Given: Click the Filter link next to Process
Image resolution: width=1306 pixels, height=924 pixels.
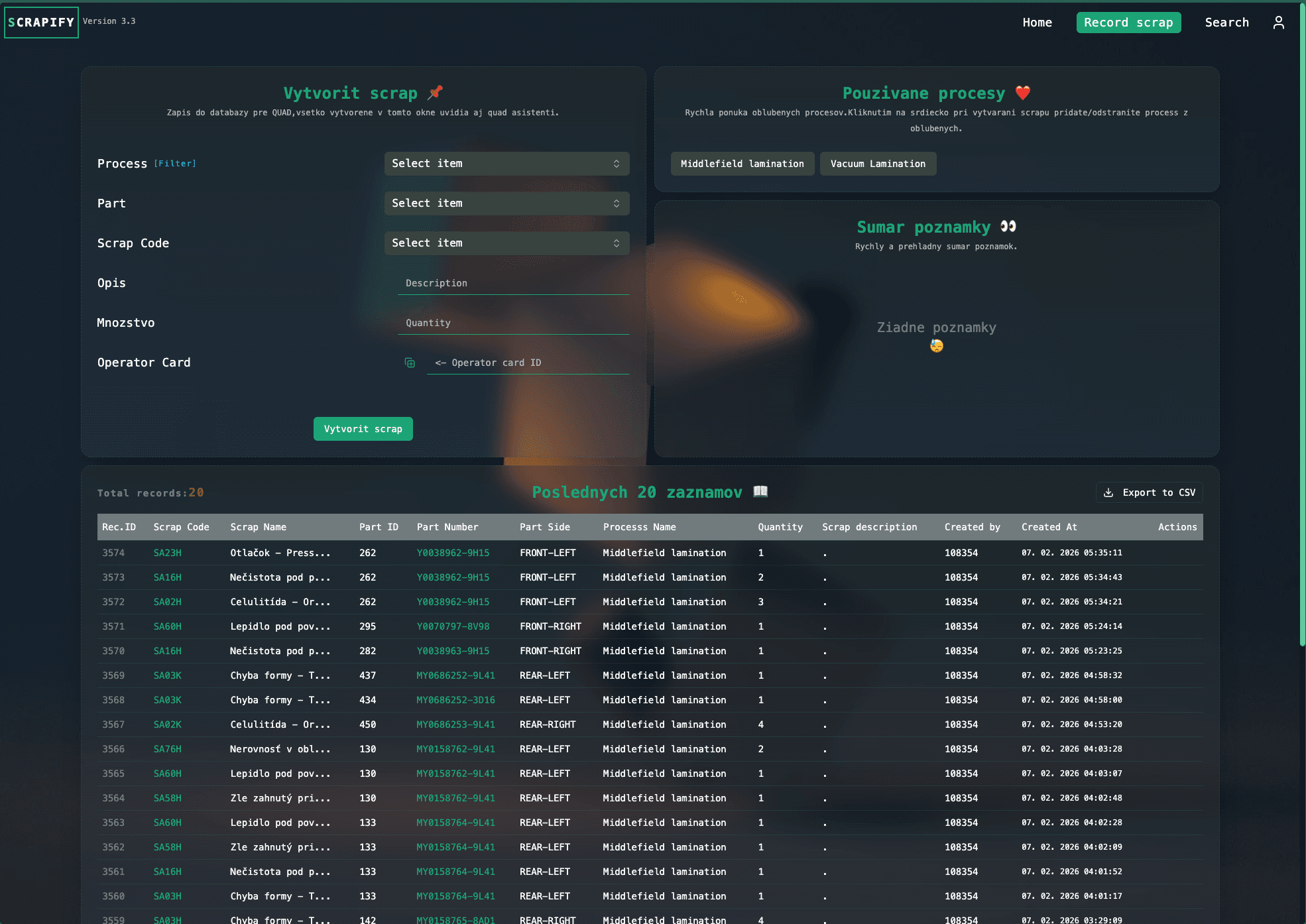Looking at the screenshot, I should click(175, 164).
